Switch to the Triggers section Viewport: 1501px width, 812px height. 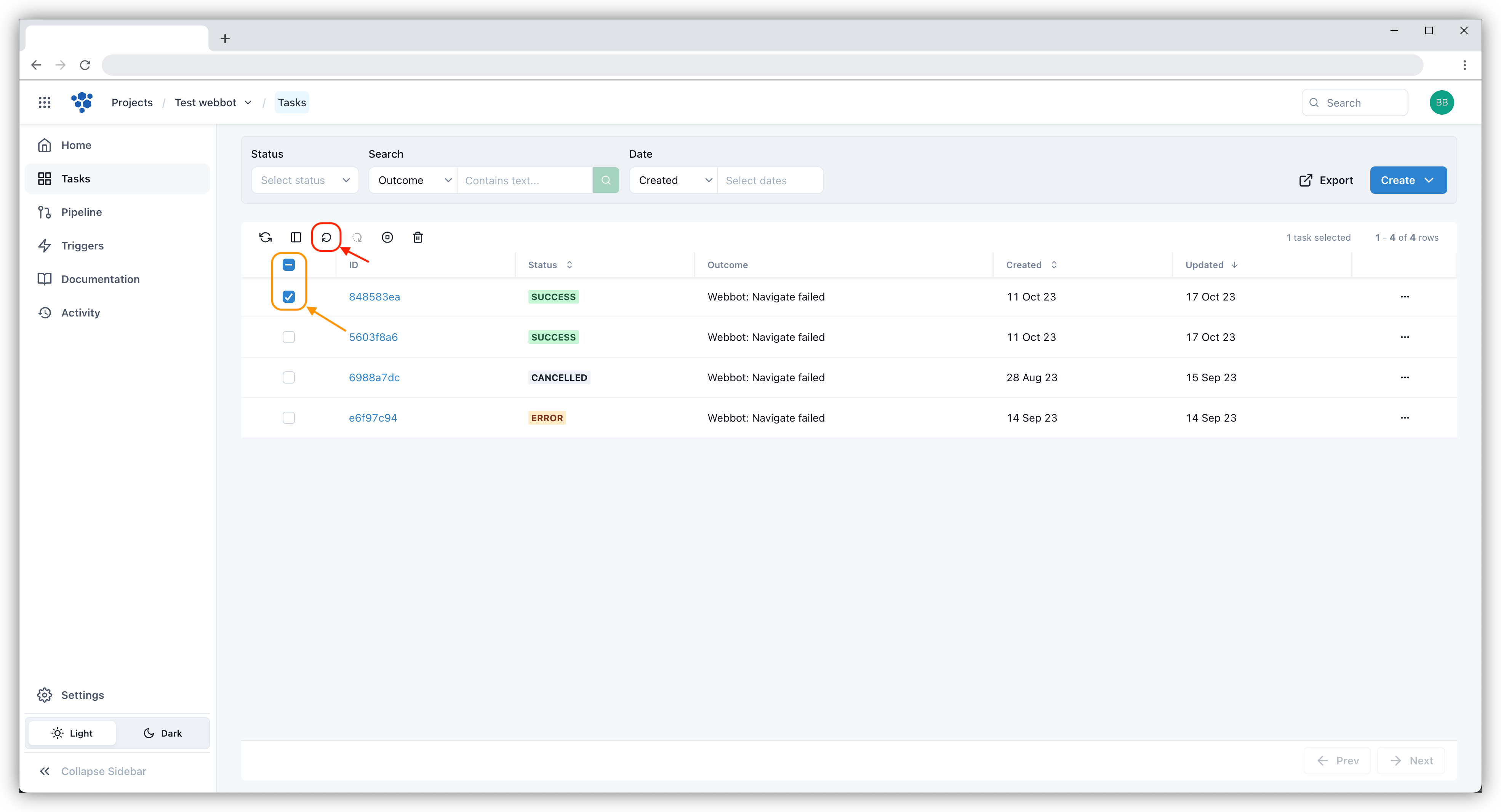click(82, 245)
